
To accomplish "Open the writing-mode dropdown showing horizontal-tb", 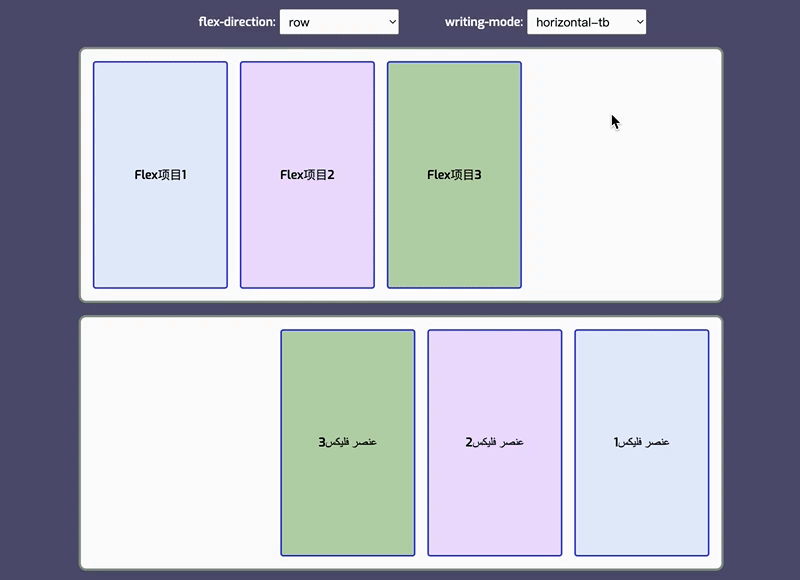I will [x=585, y=22].
